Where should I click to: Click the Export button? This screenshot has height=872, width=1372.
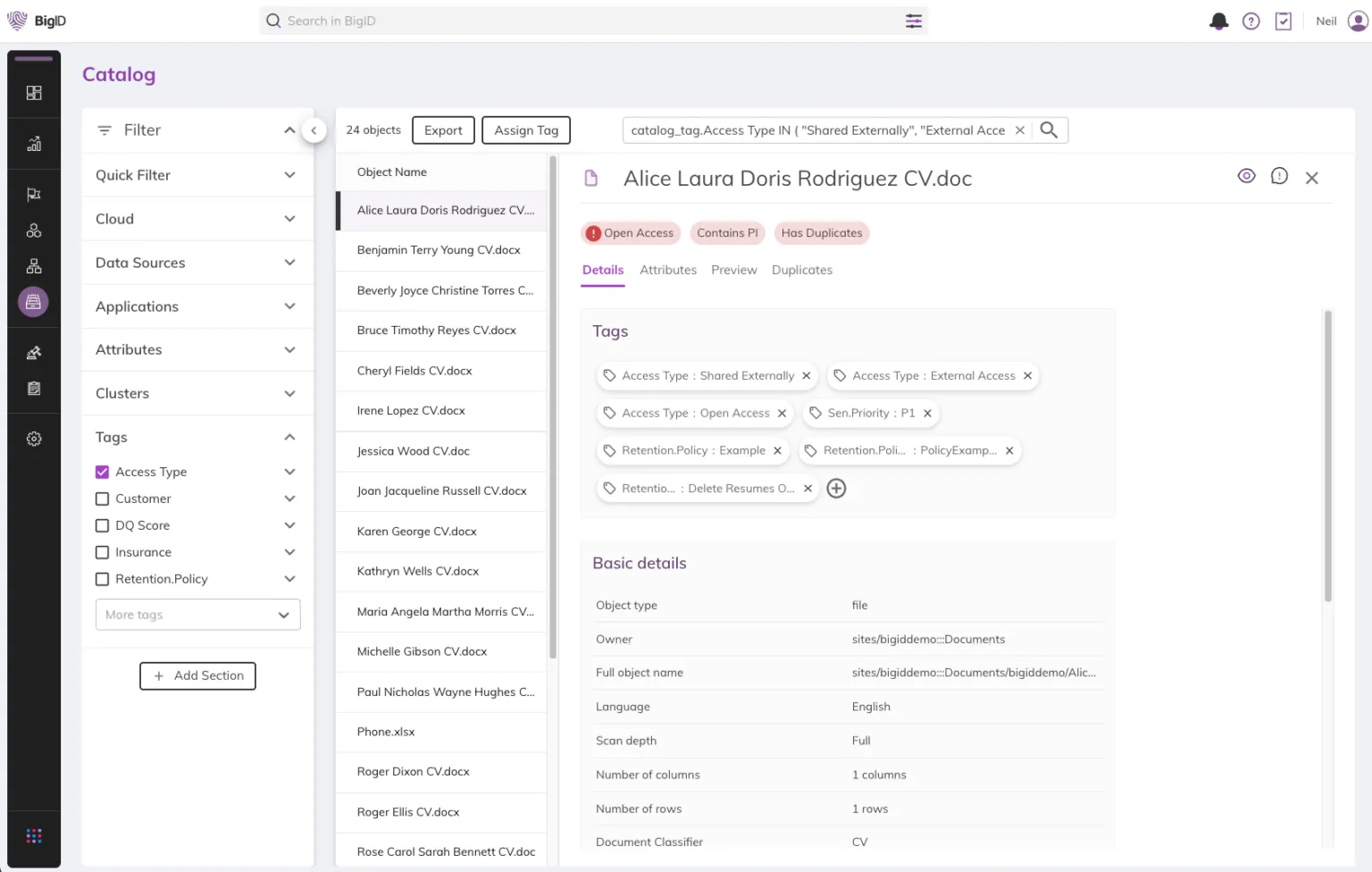coord(443,130)
